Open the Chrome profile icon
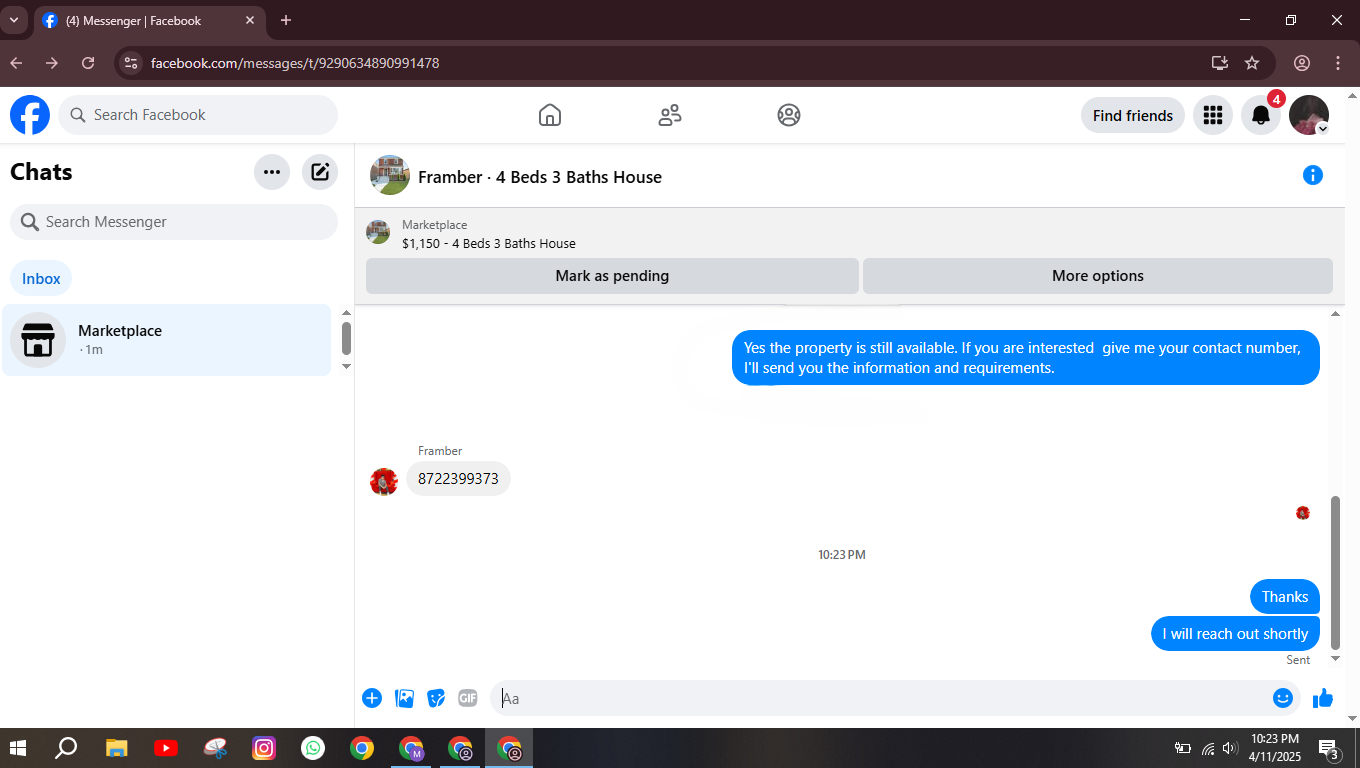Screen dimensions: 1360x768 [1302, 63]
